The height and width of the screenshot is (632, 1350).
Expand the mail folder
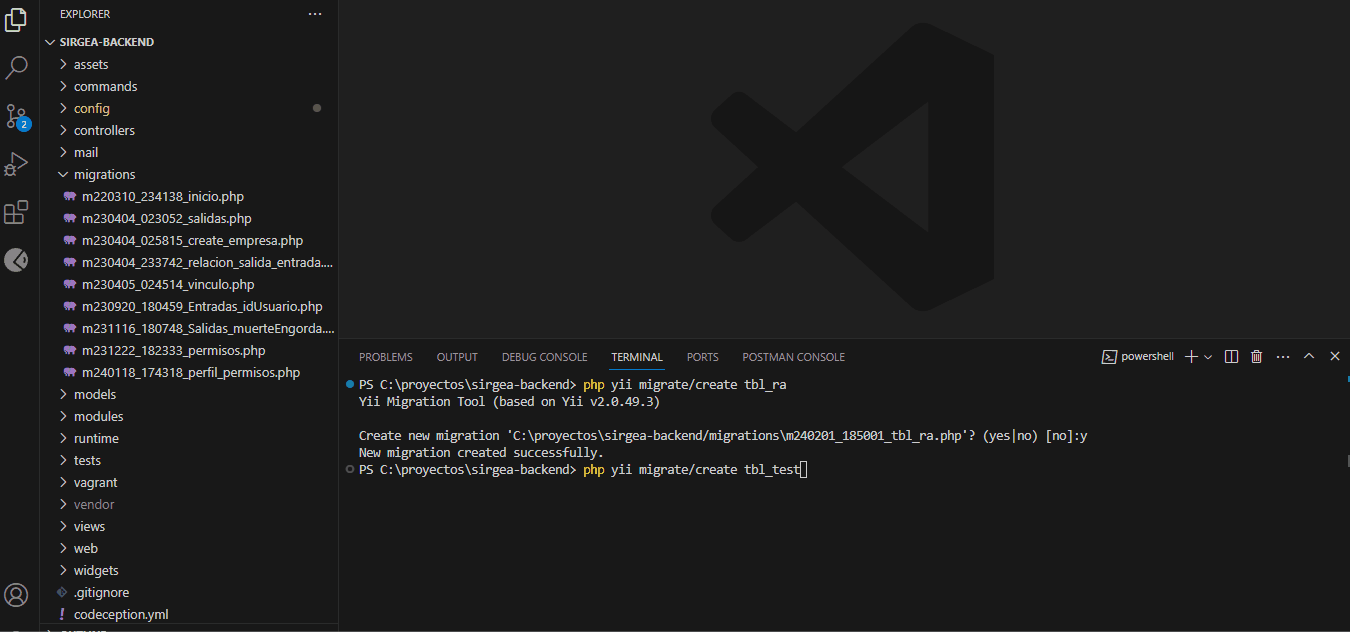189,152
